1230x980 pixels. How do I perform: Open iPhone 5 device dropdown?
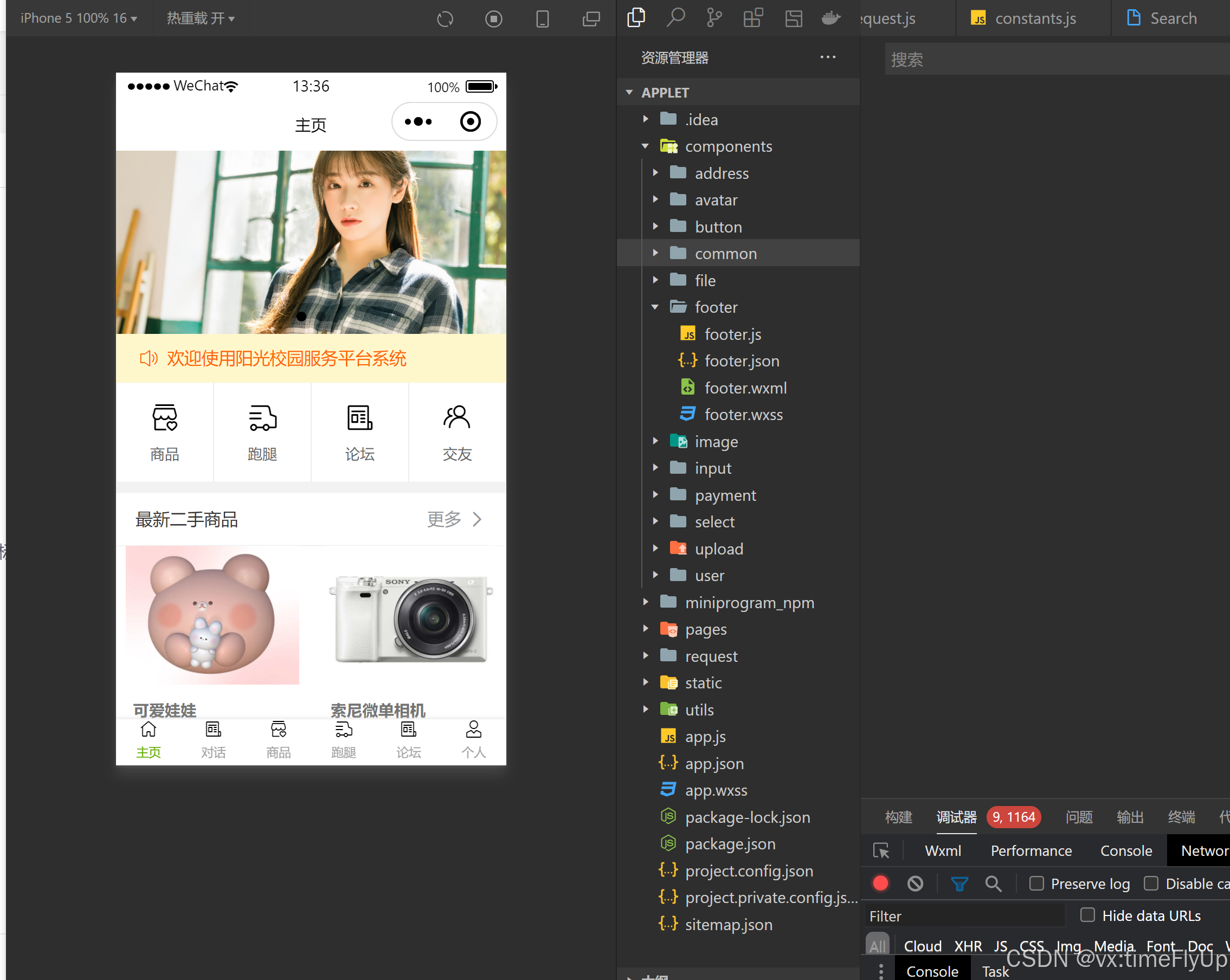(x=79, y=18)
